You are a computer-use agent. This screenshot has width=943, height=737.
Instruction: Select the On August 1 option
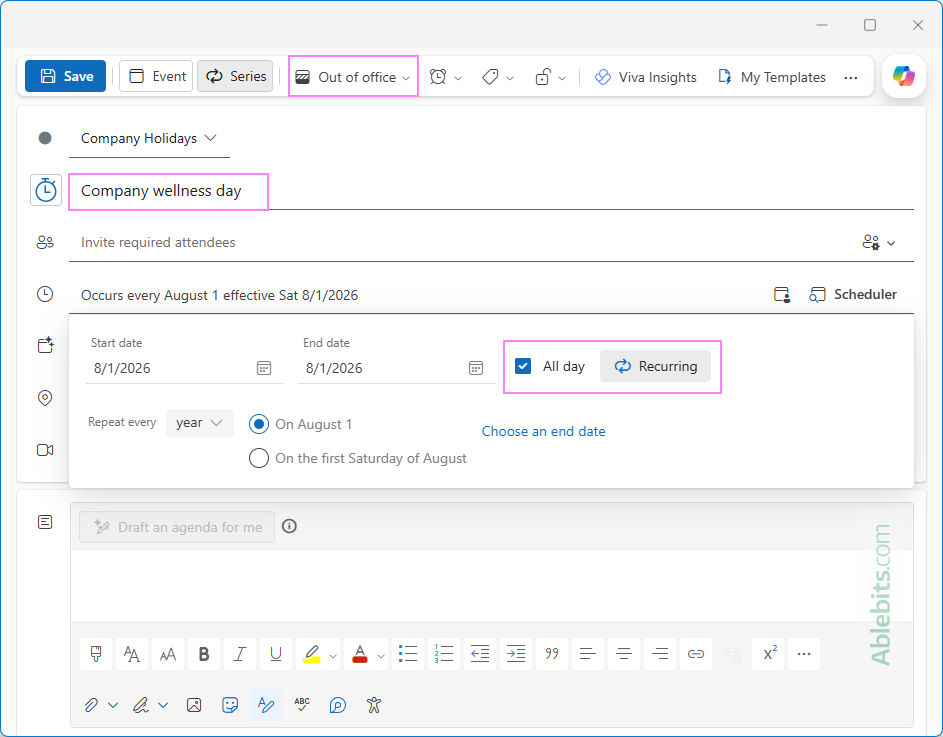pyautogui.click(x=259, y=424)
